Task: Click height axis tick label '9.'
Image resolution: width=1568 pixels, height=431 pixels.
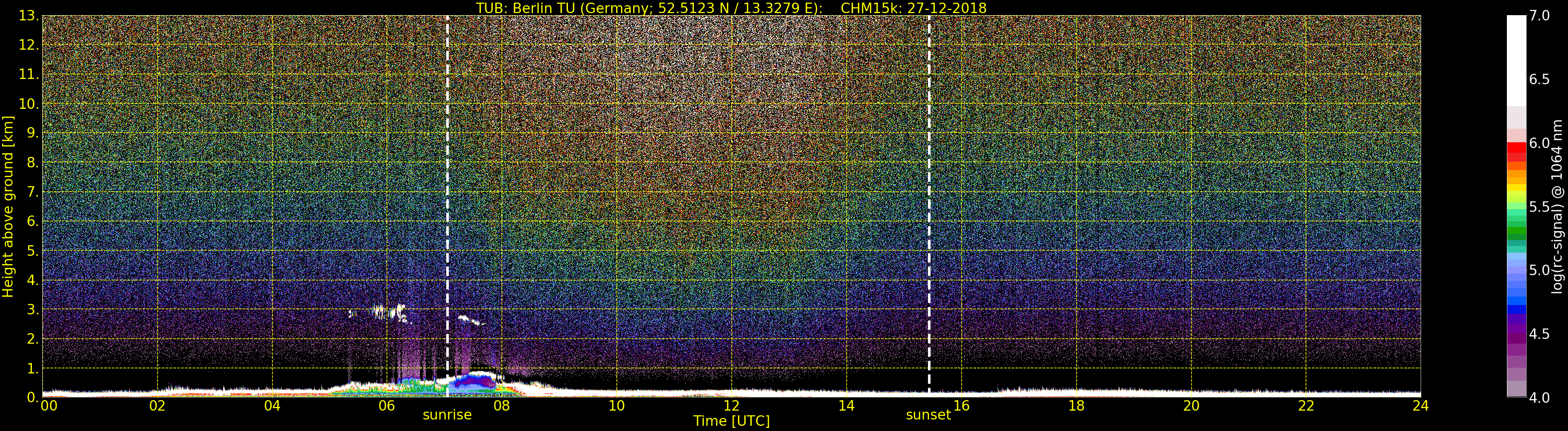Action: [33, 133]
